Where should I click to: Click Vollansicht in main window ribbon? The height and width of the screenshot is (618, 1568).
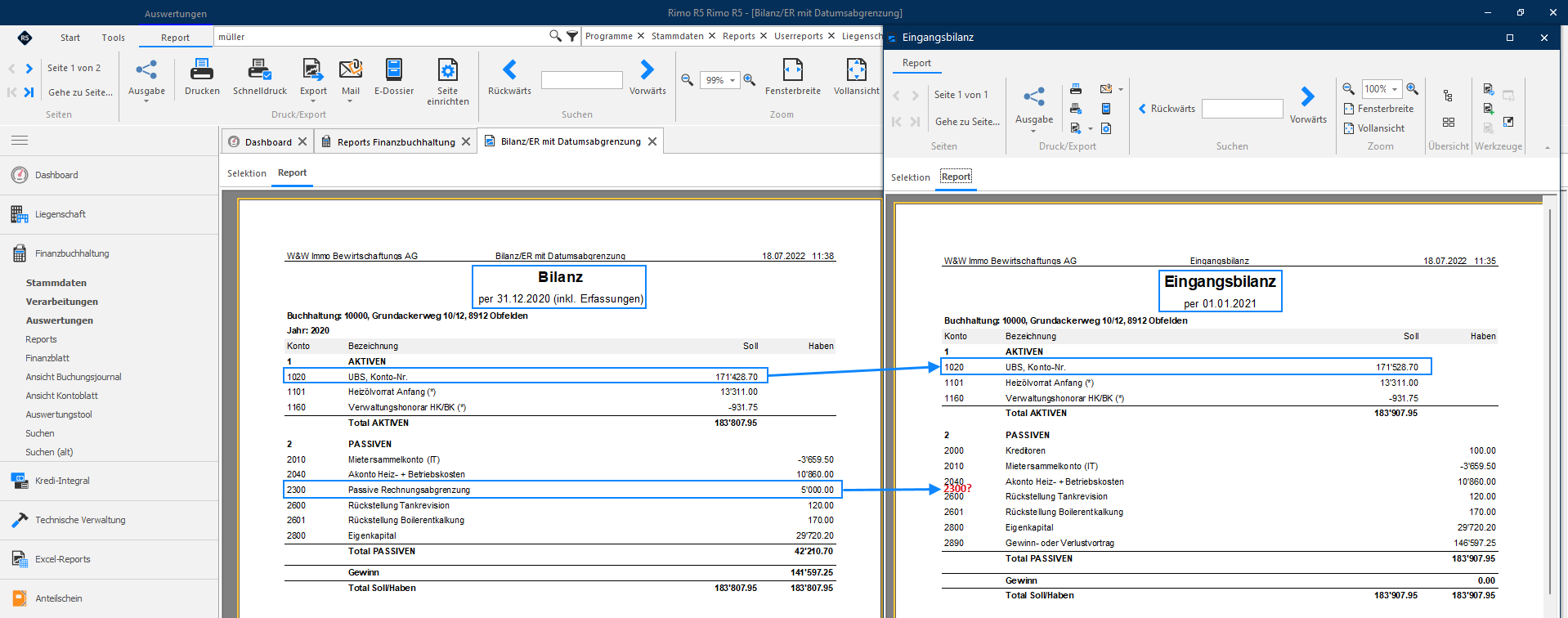coord(857,77)
